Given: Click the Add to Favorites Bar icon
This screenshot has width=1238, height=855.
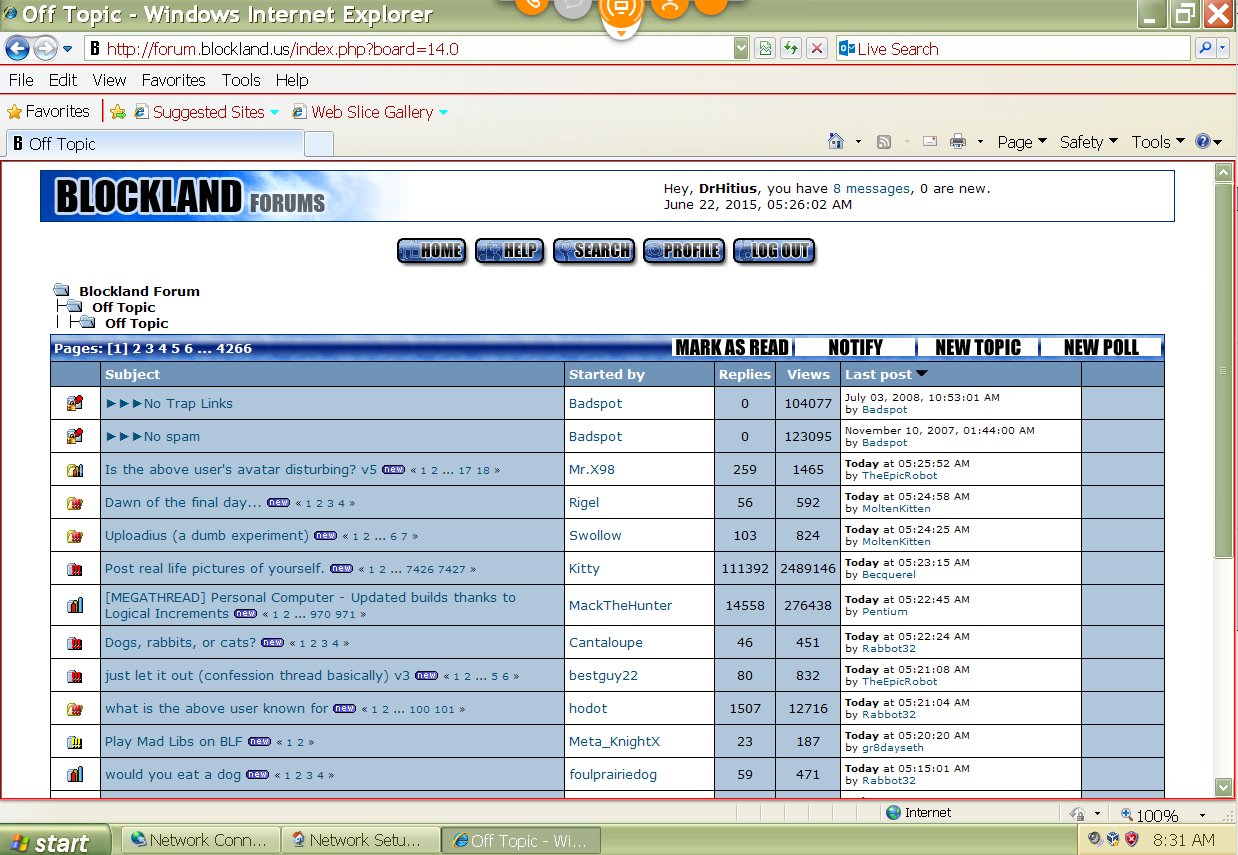Looking at the screenshot, I should [118, 112].
